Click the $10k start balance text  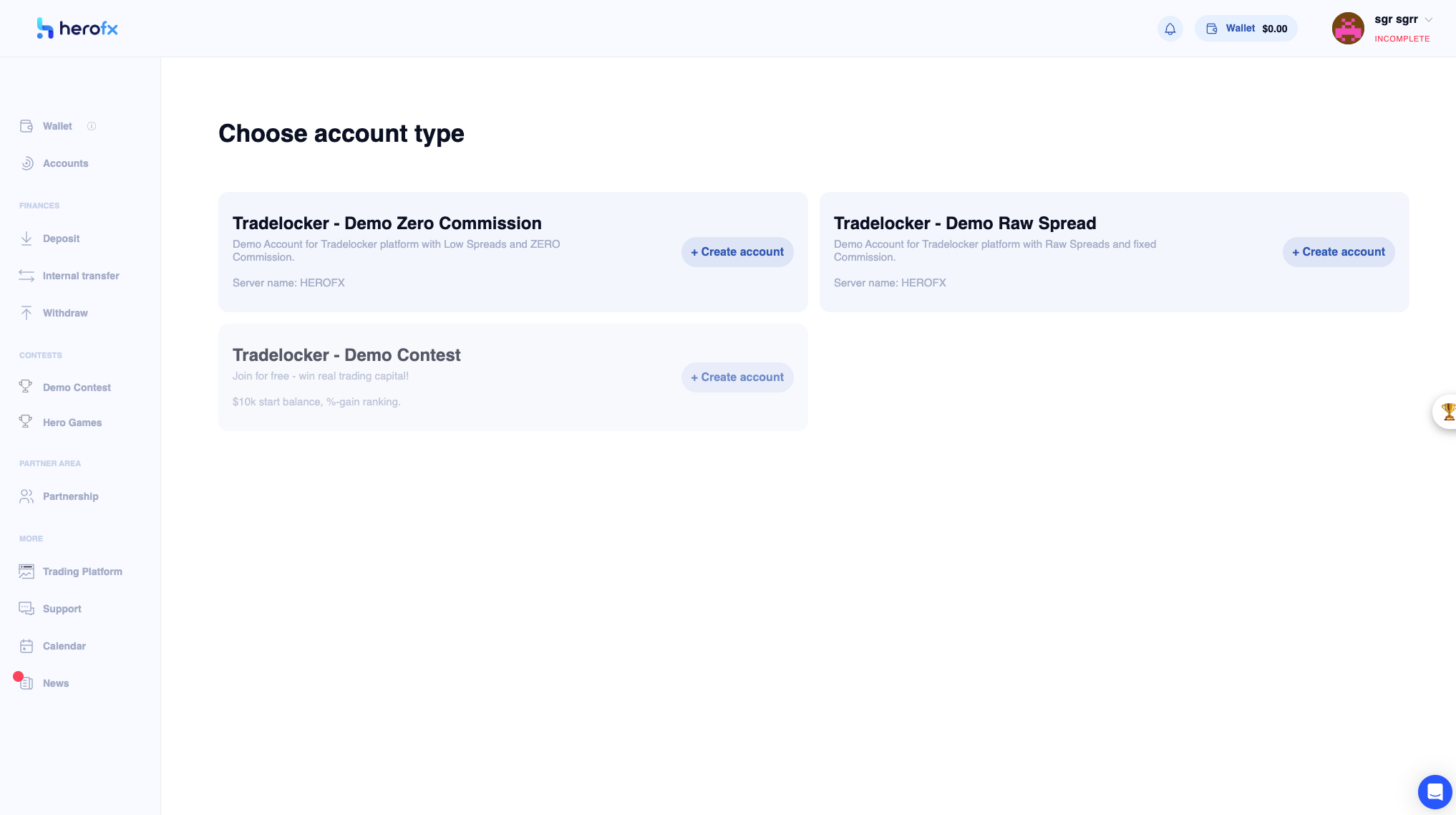(316, 402)
